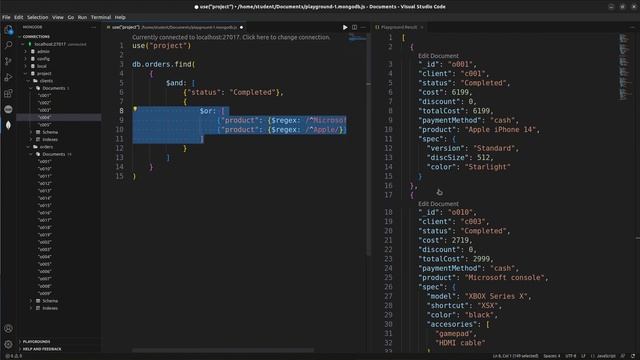Place cursor on line 1 use("project")
Image resolution: width=640 pixels, height=360 pixels.
coord(162,46)
